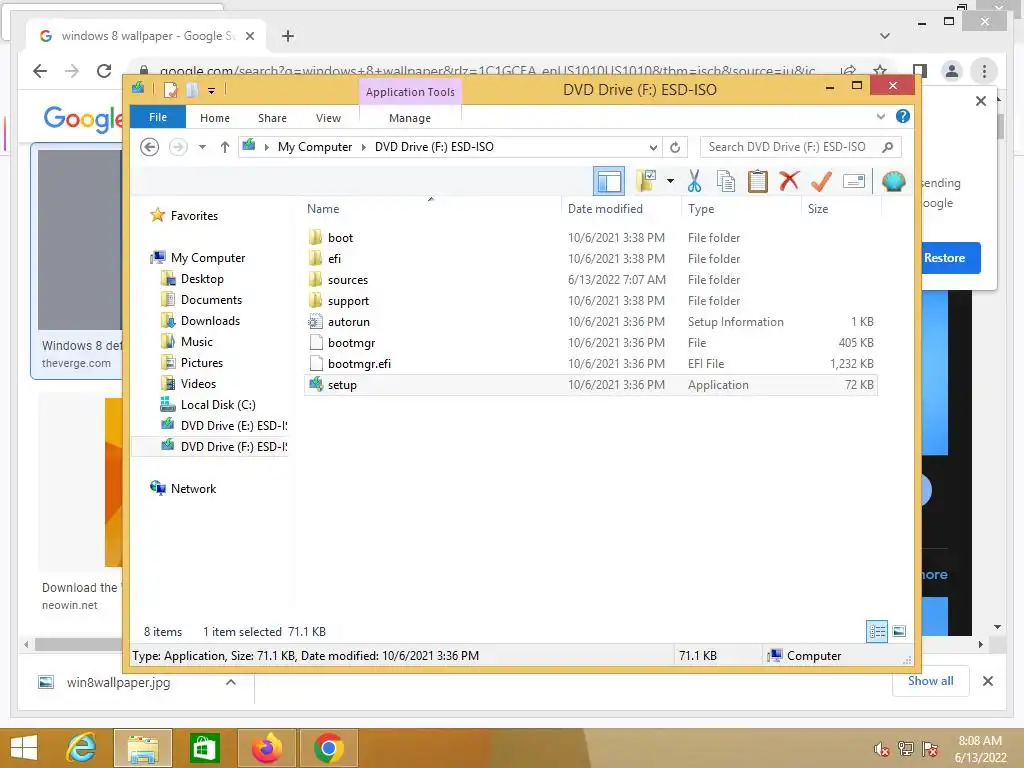This screenshot has height=768, width=1024.
Task: Open Firefox from the taskbar
Action: [x=266, y=748]
